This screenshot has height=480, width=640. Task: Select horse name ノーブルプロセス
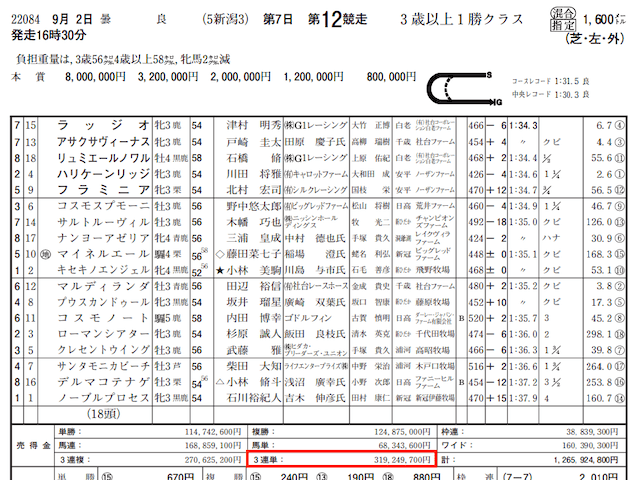(103, 398)
